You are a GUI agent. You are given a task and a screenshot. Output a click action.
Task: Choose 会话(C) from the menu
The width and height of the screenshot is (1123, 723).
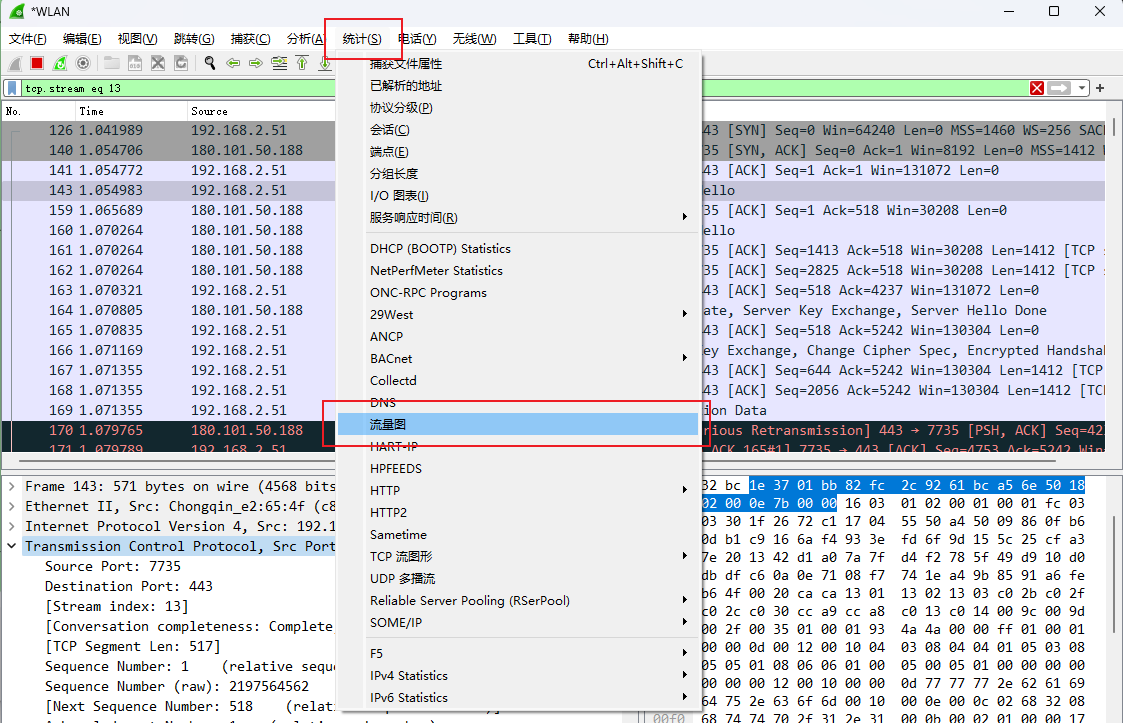pos(519,130)
